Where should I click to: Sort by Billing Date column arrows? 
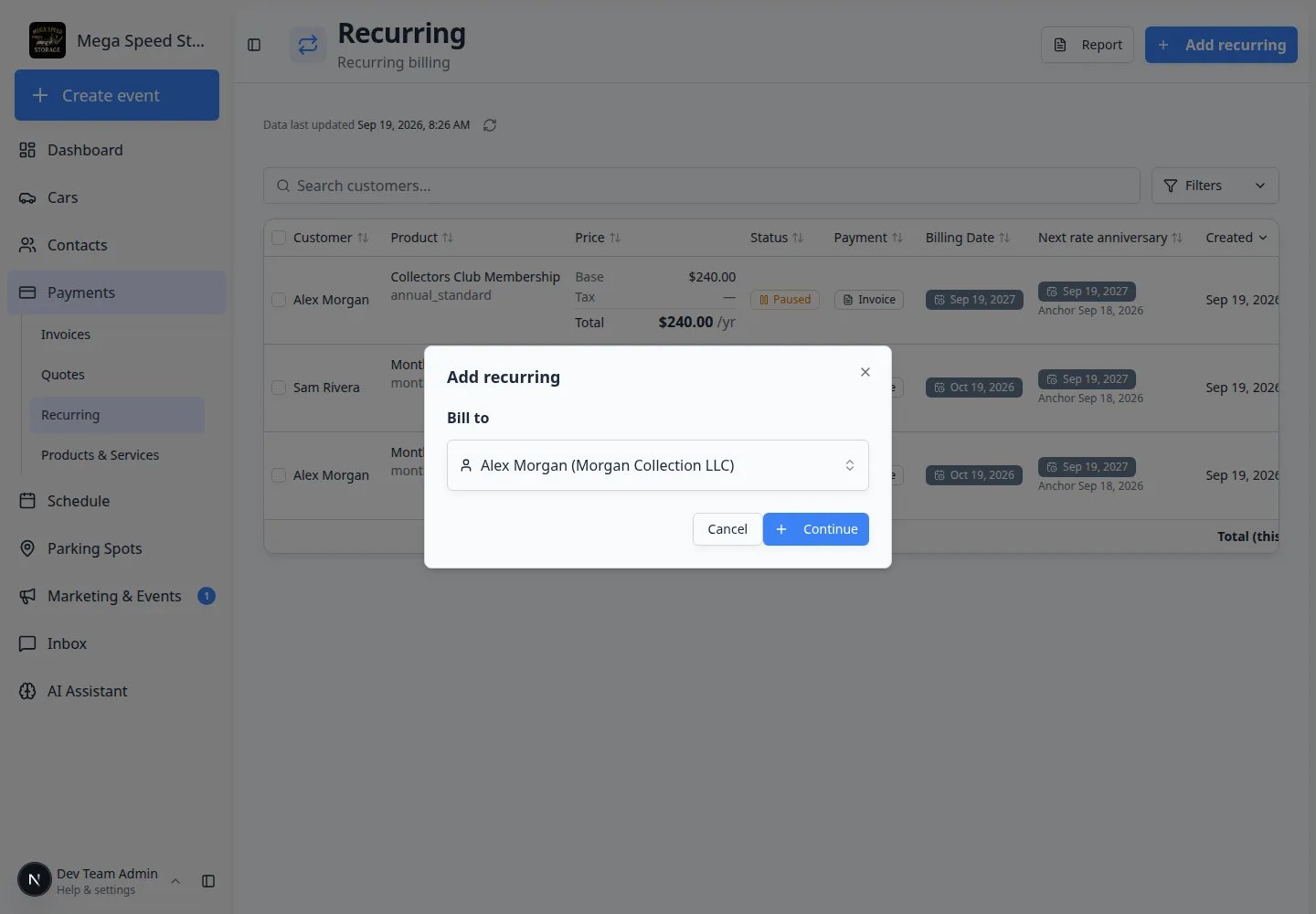point(1004,238)
